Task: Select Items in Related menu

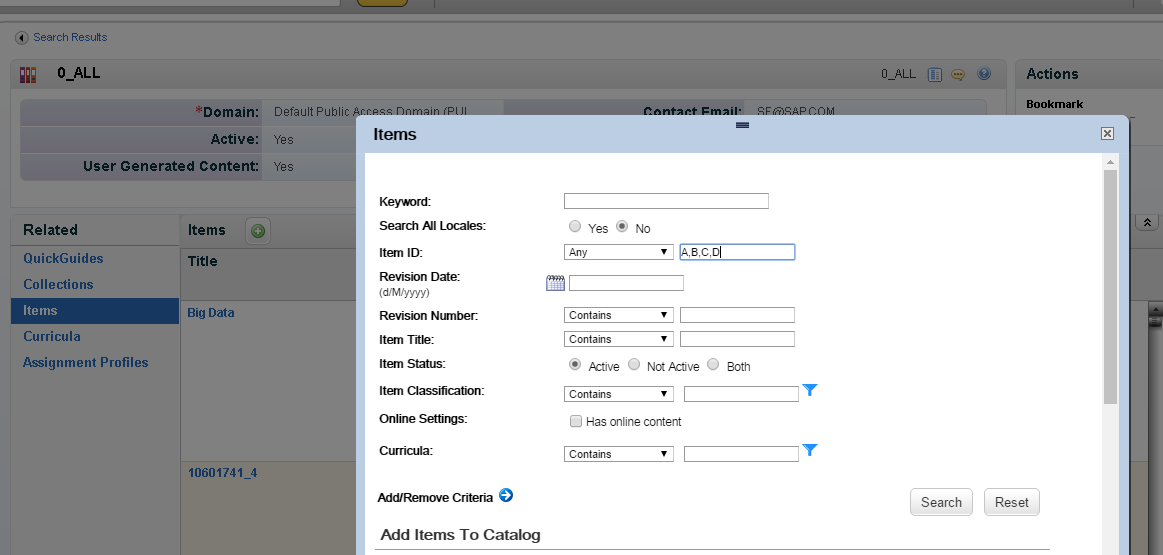Action: point(95,311)
